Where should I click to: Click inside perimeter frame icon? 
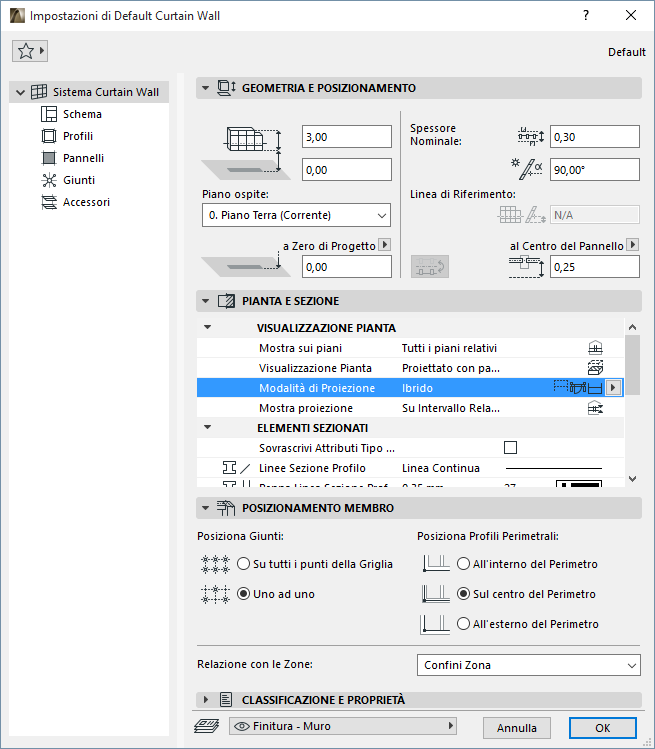pyautogui.click(x=436, y=563)
